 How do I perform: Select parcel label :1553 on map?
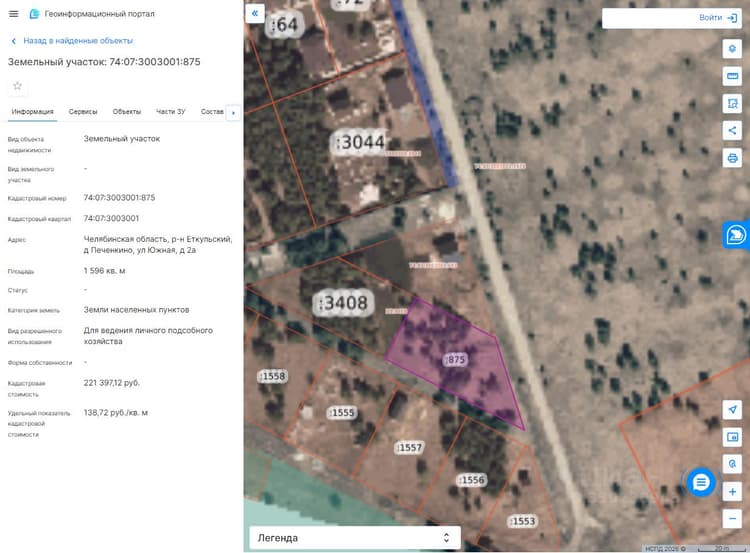[522, 521]
